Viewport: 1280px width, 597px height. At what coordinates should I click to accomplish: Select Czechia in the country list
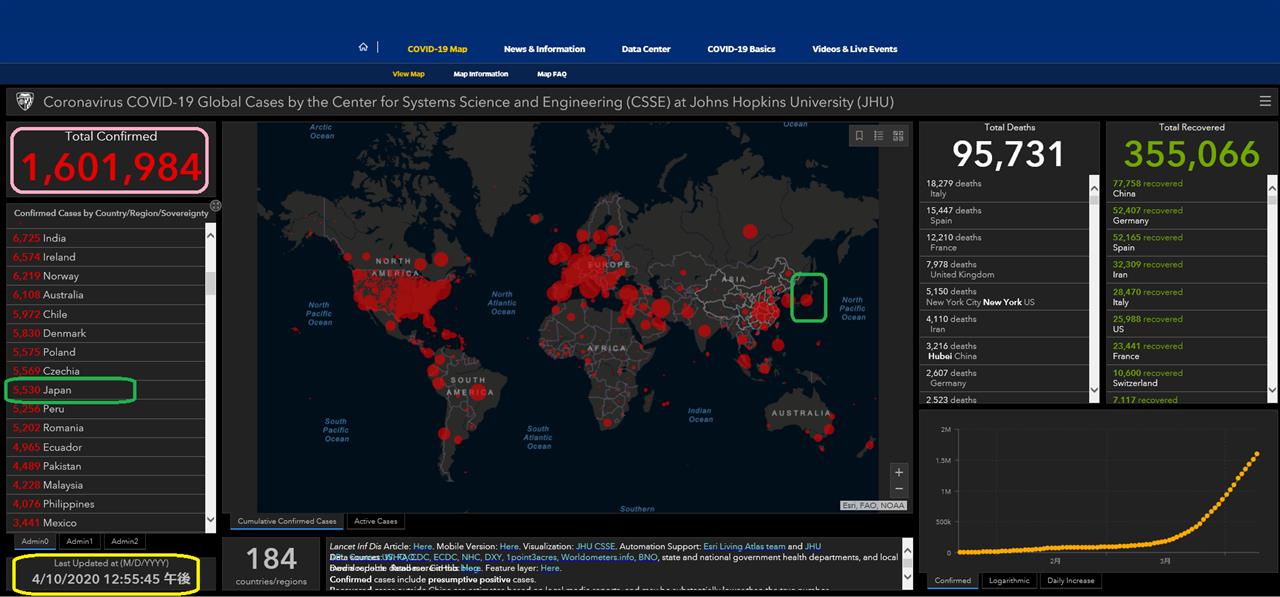106,371
